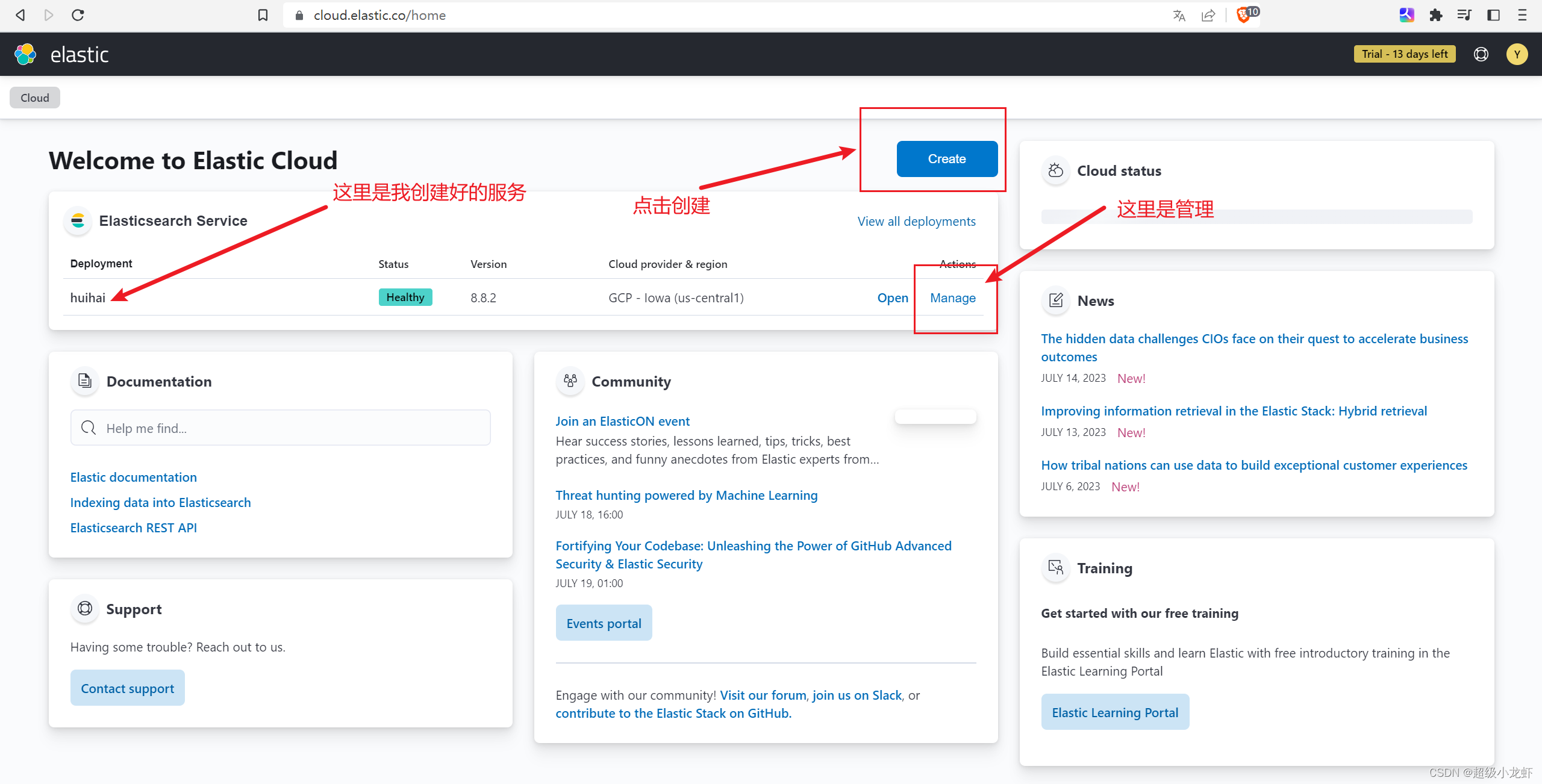Click the Cloud status icon
This screenshot has width=1542, height=784.
point(1056,170)
